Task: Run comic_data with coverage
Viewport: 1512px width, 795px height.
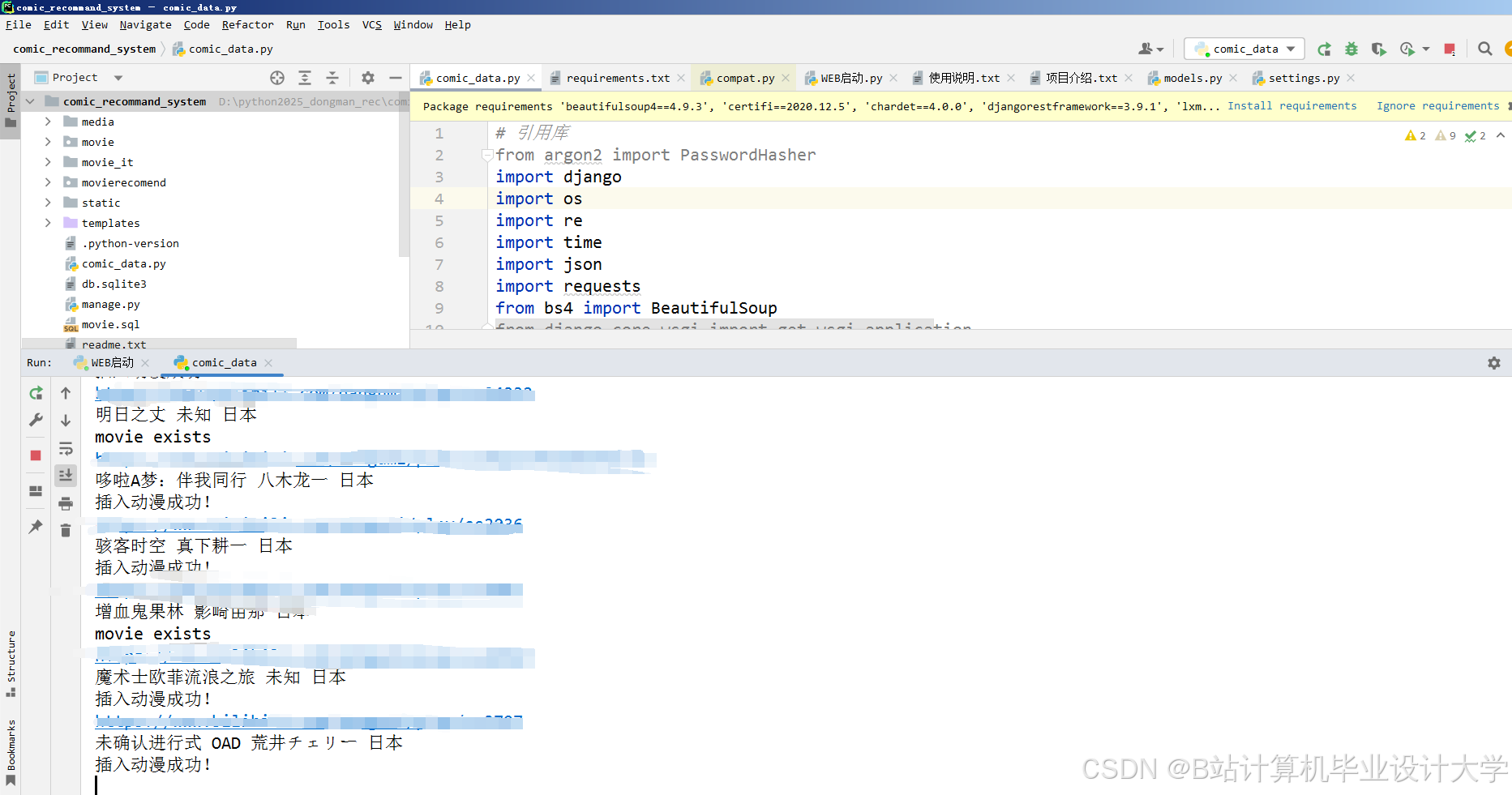Action: [x=1378, y=49]
